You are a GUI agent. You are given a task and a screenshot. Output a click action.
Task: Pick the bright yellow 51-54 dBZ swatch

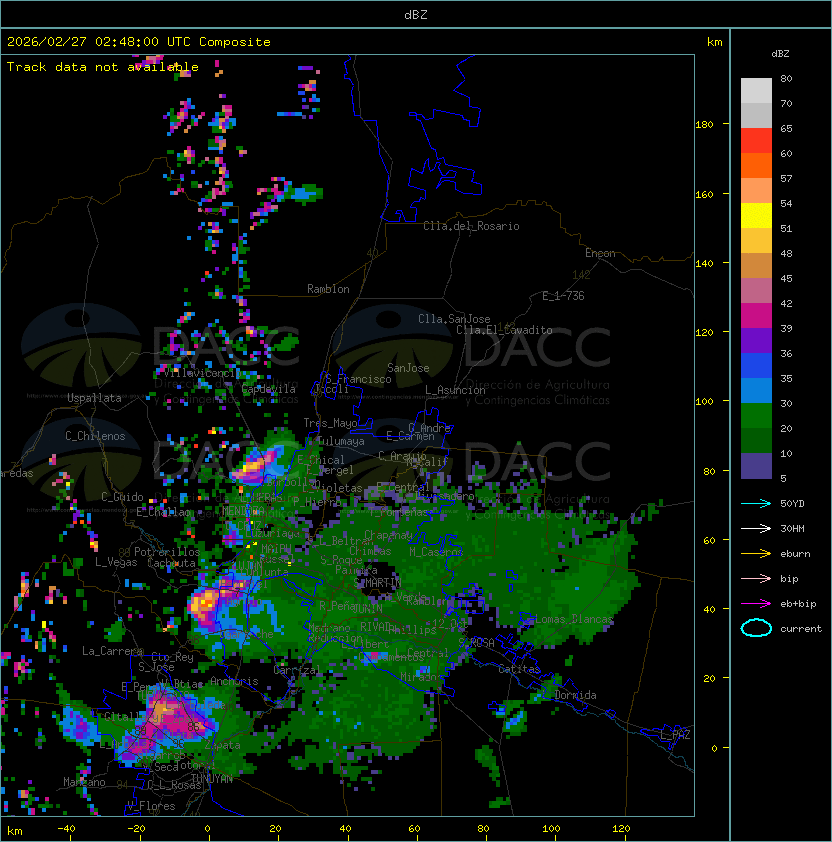756,216
